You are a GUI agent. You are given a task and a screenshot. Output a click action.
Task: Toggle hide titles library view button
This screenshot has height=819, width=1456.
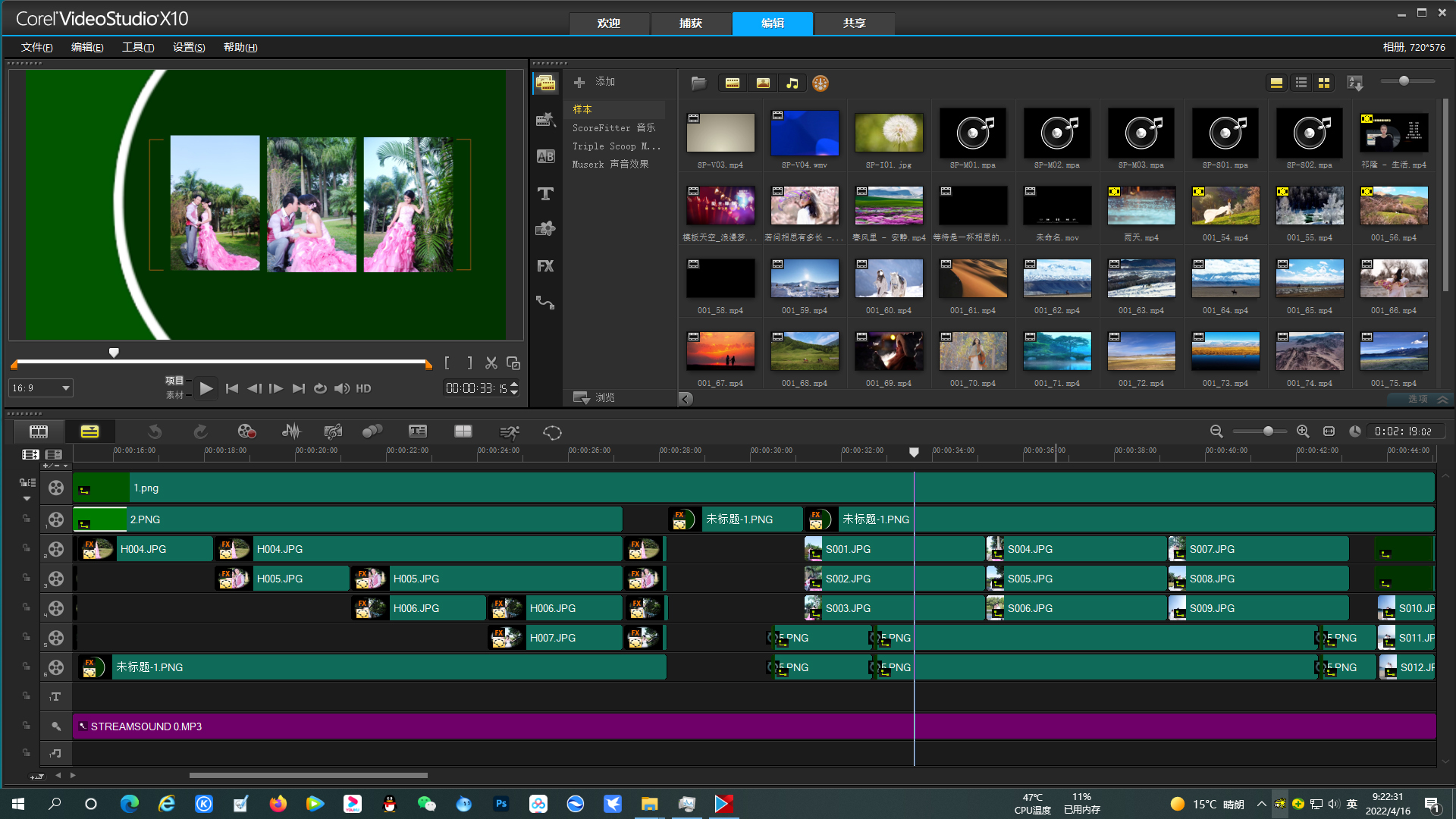click(x=1277, y=83)
